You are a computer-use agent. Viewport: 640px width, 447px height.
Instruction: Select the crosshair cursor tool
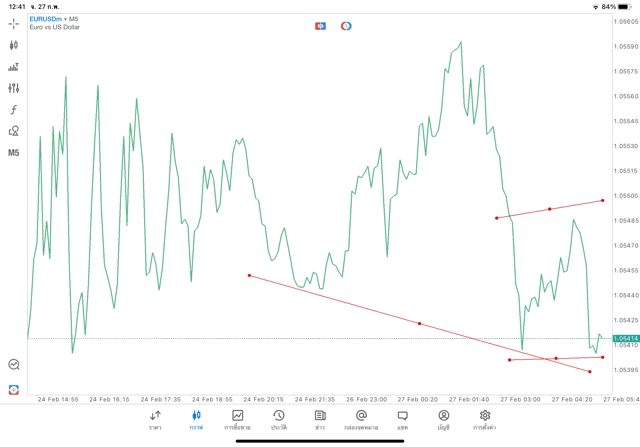(x=13, y=23)
